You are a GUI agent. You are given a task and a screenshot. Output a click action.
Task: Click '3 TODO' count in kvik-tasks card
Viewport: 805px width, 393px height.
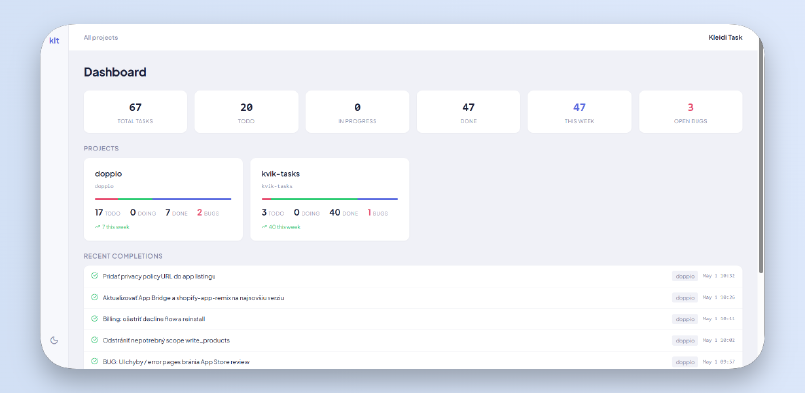click(x=273, y=213)
